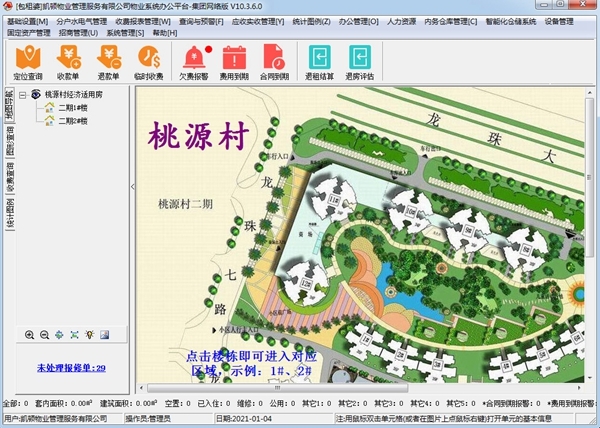Open the 智能化仓储系统 menu
The width and height of the screenshot is (600, 428).
[x=511, y=21]
